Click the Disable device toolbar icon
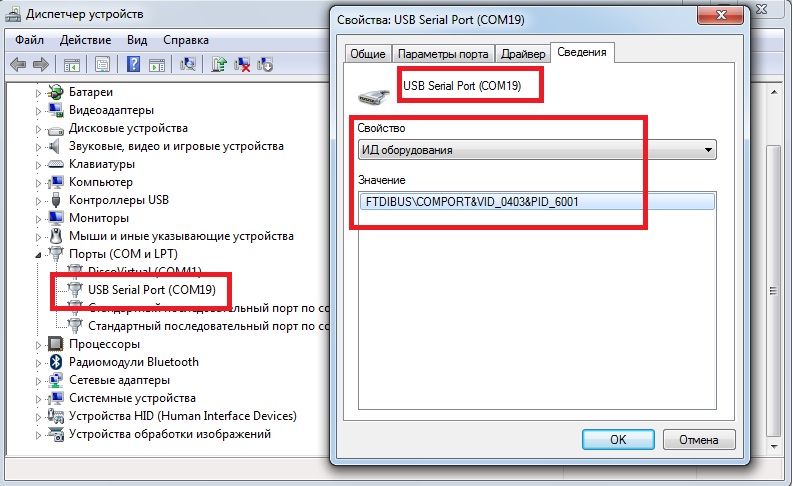 265,64
